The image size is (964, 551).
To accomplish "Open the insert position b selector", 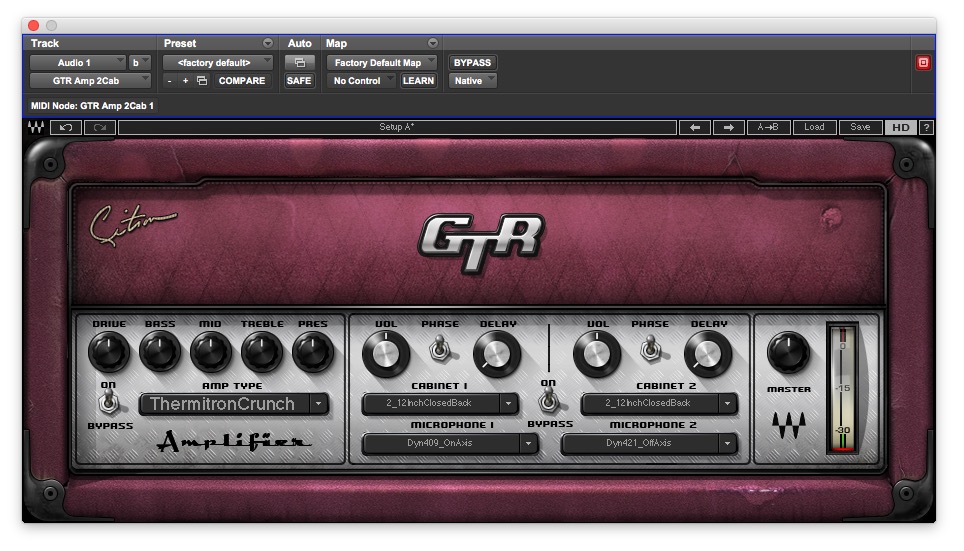I will click(140, 63).
